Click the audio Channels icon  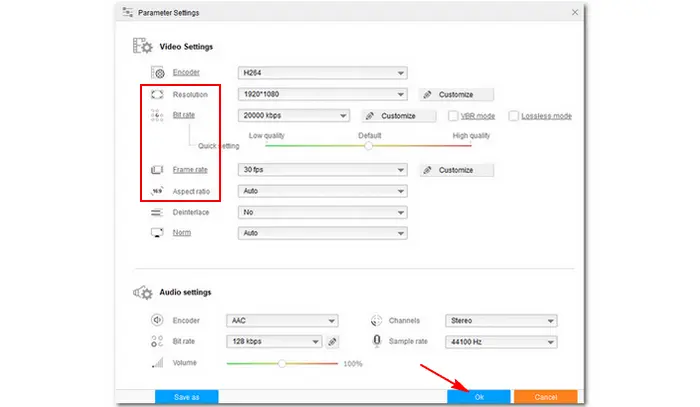[x=377, y=321]
